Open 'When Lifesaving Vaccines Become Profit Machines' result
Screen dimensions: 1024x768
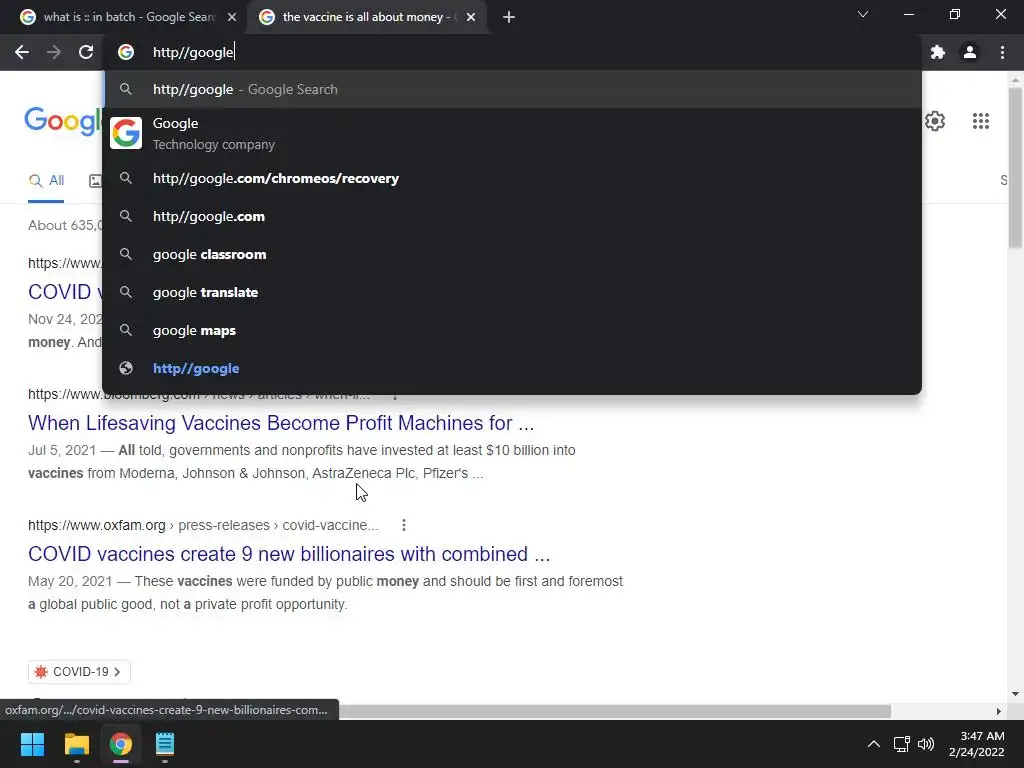coord(281,423)
